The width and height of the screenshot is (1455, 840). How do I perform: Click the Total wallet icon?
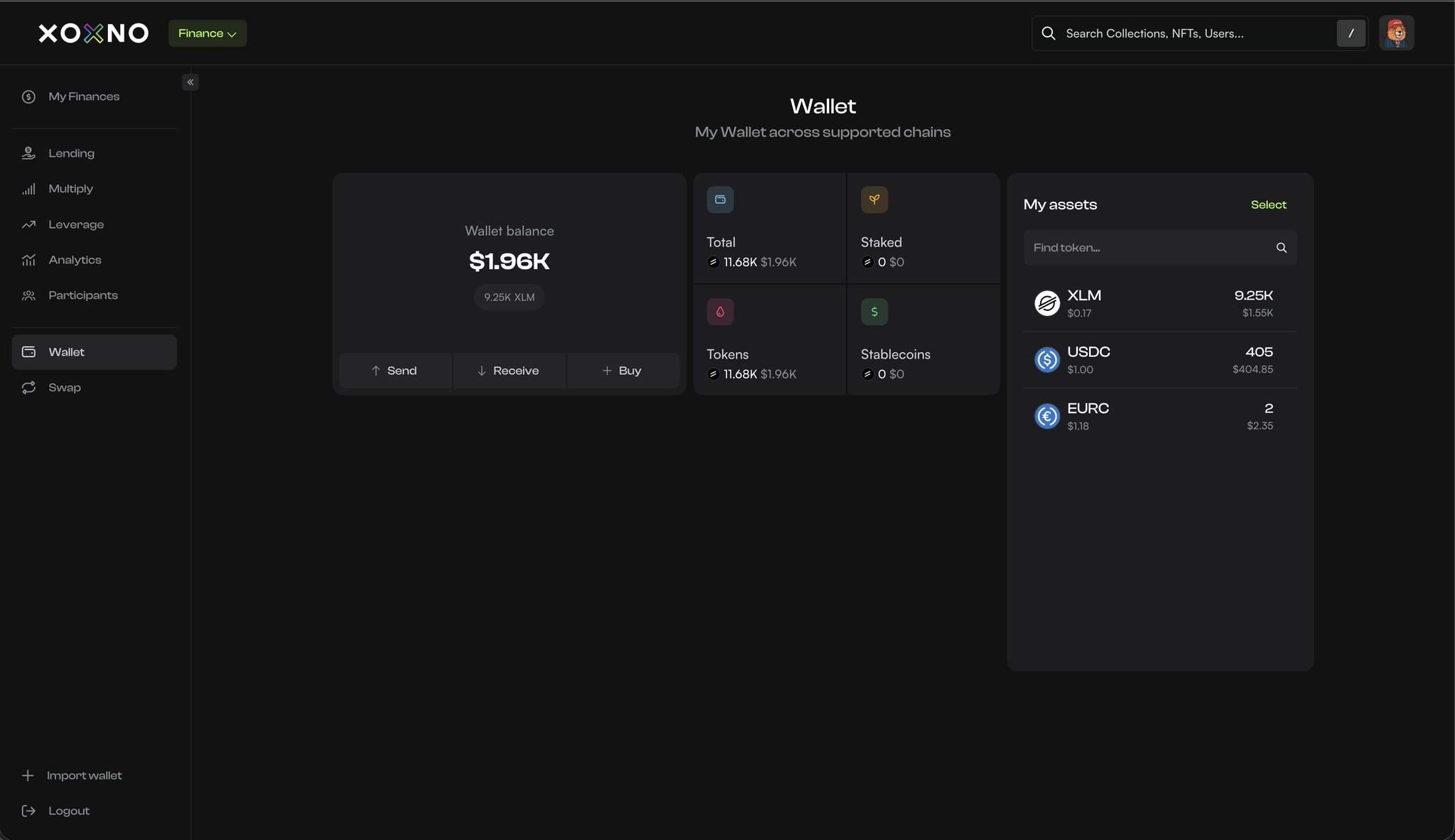(x=720, y=200)
